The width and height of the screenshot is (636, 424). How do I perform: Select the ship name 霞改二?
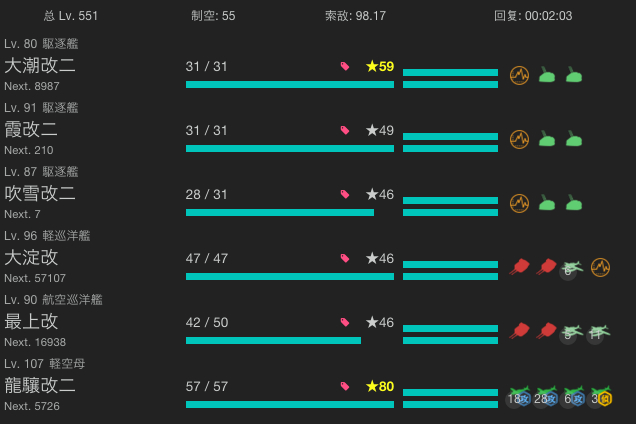(32, 129)
